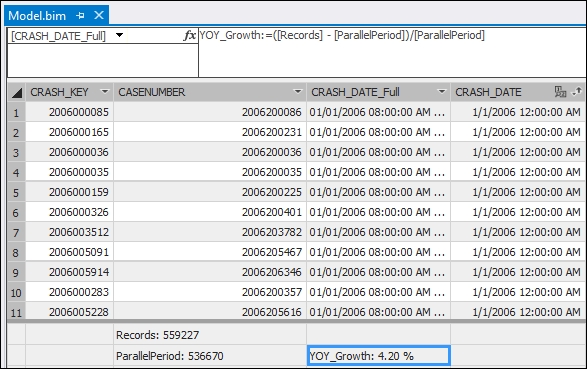587x369 pixels.
Task: Switch to the Model.bim tab
Action: [x=37, y=16]
